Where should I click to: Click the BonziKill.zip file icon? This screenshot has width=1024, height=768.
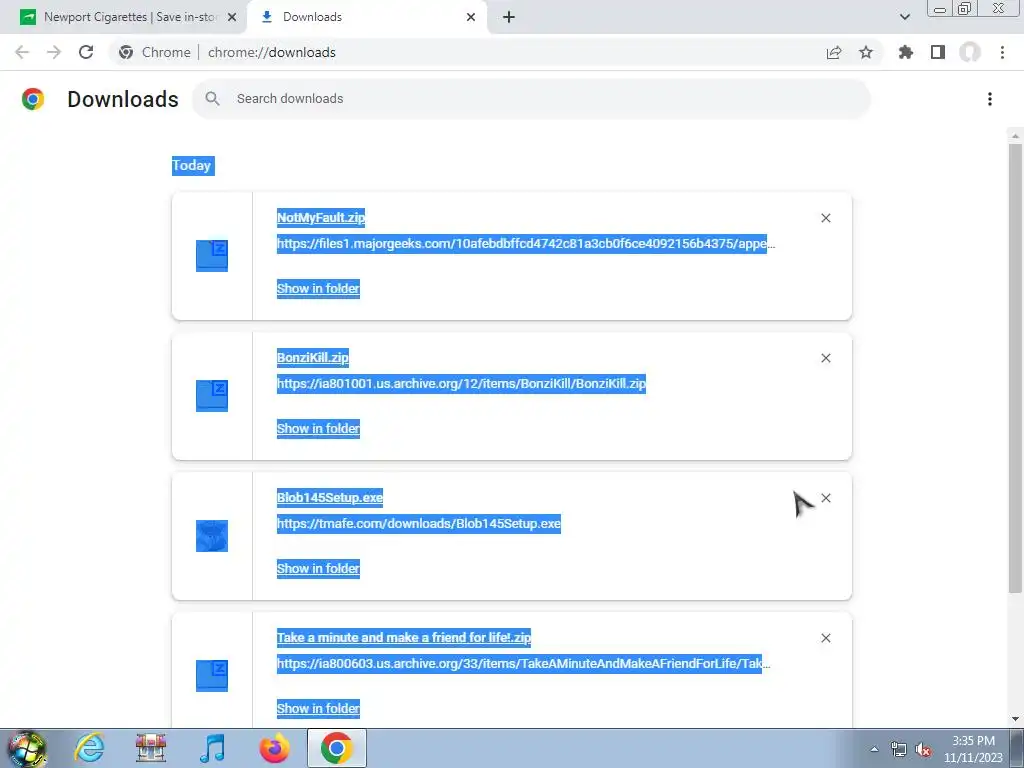click(212, 396)
